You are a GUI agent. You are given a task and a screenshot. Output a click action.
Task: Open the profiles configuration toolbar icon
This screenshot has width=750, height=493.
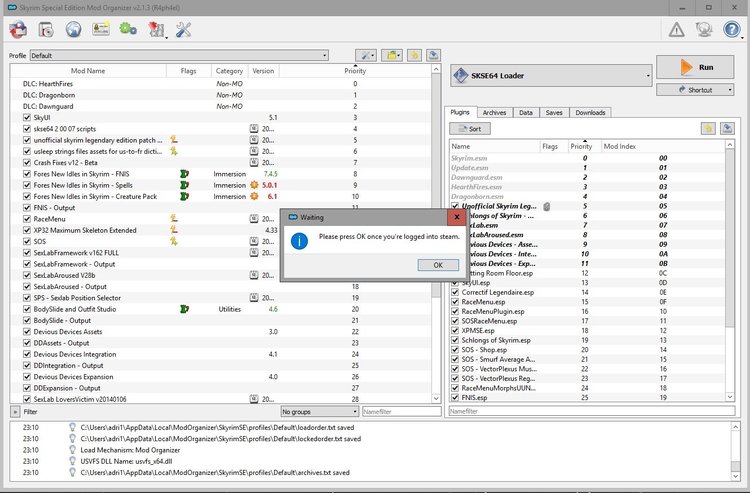pos(101,30)
